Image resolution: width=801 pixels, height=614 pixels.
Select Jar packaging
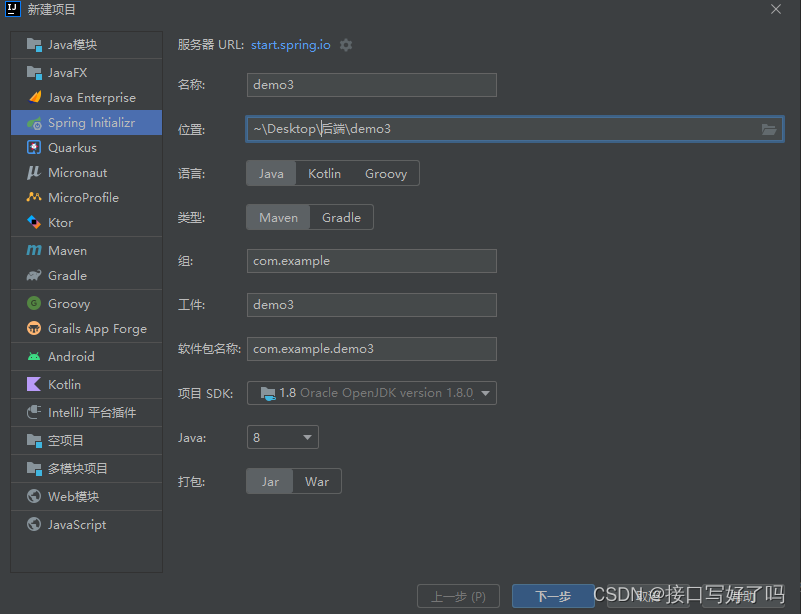pyautogui.click(x=270, y=481)
